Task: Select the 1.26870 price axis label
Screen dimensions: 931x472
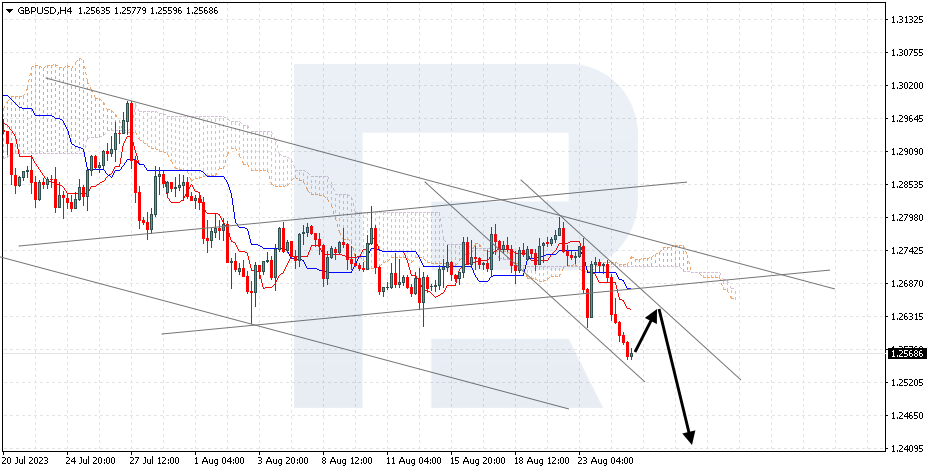Action: [905, 283]
